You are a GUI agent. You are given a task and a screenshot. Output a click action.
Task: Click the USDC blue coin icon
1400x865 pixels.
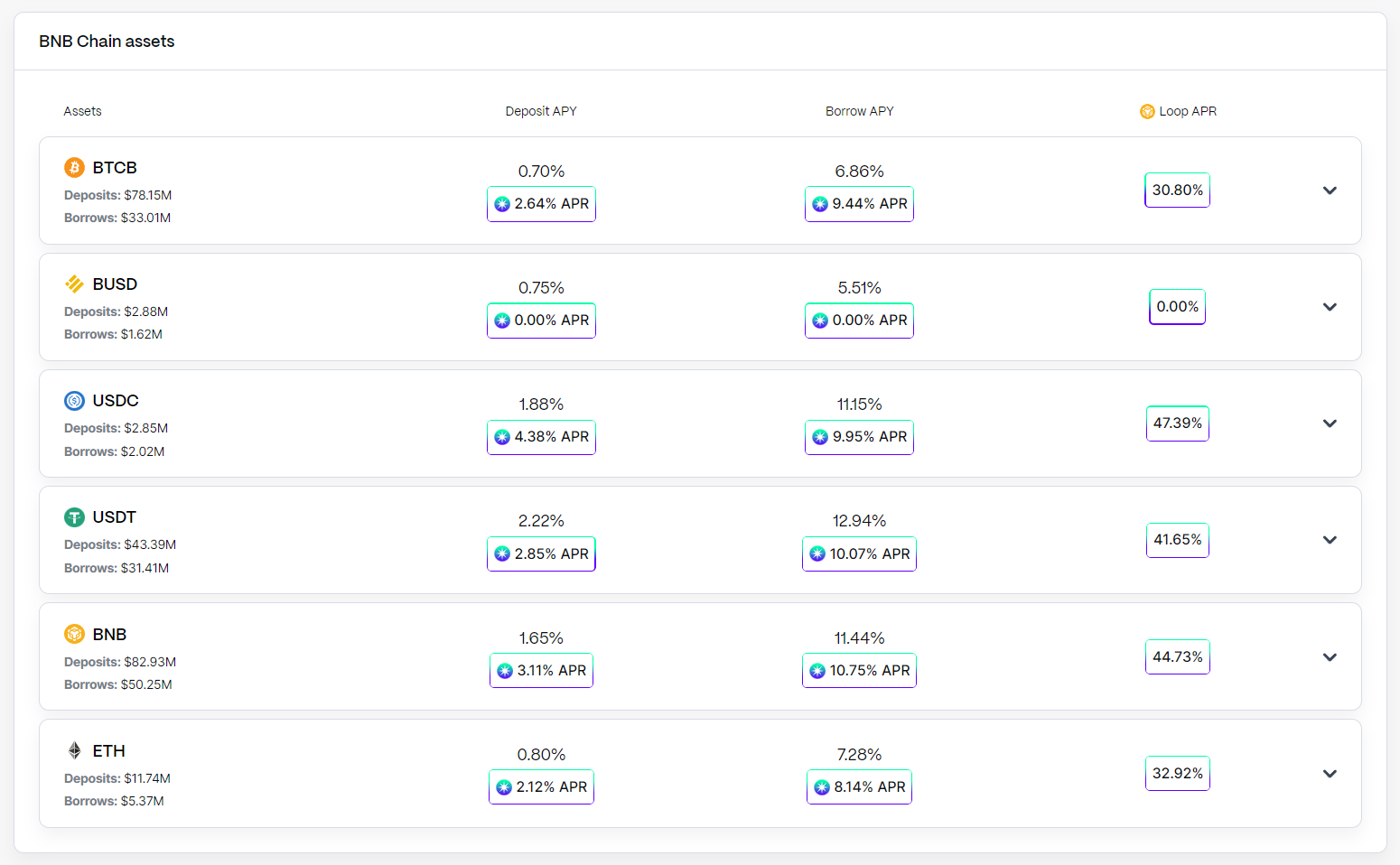[74, 400]
